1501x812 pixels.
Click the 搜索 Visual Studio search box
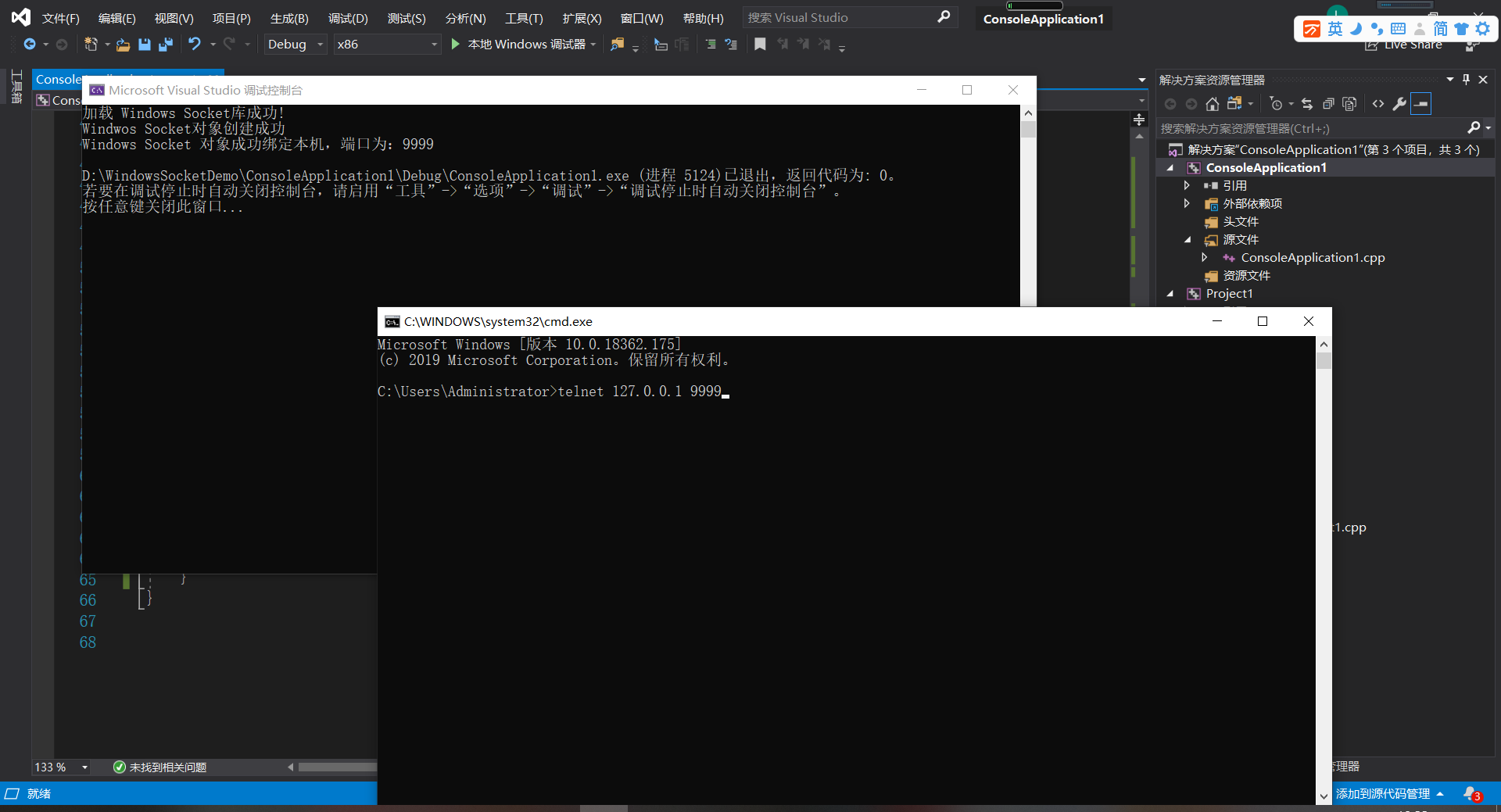click(848, 17)
